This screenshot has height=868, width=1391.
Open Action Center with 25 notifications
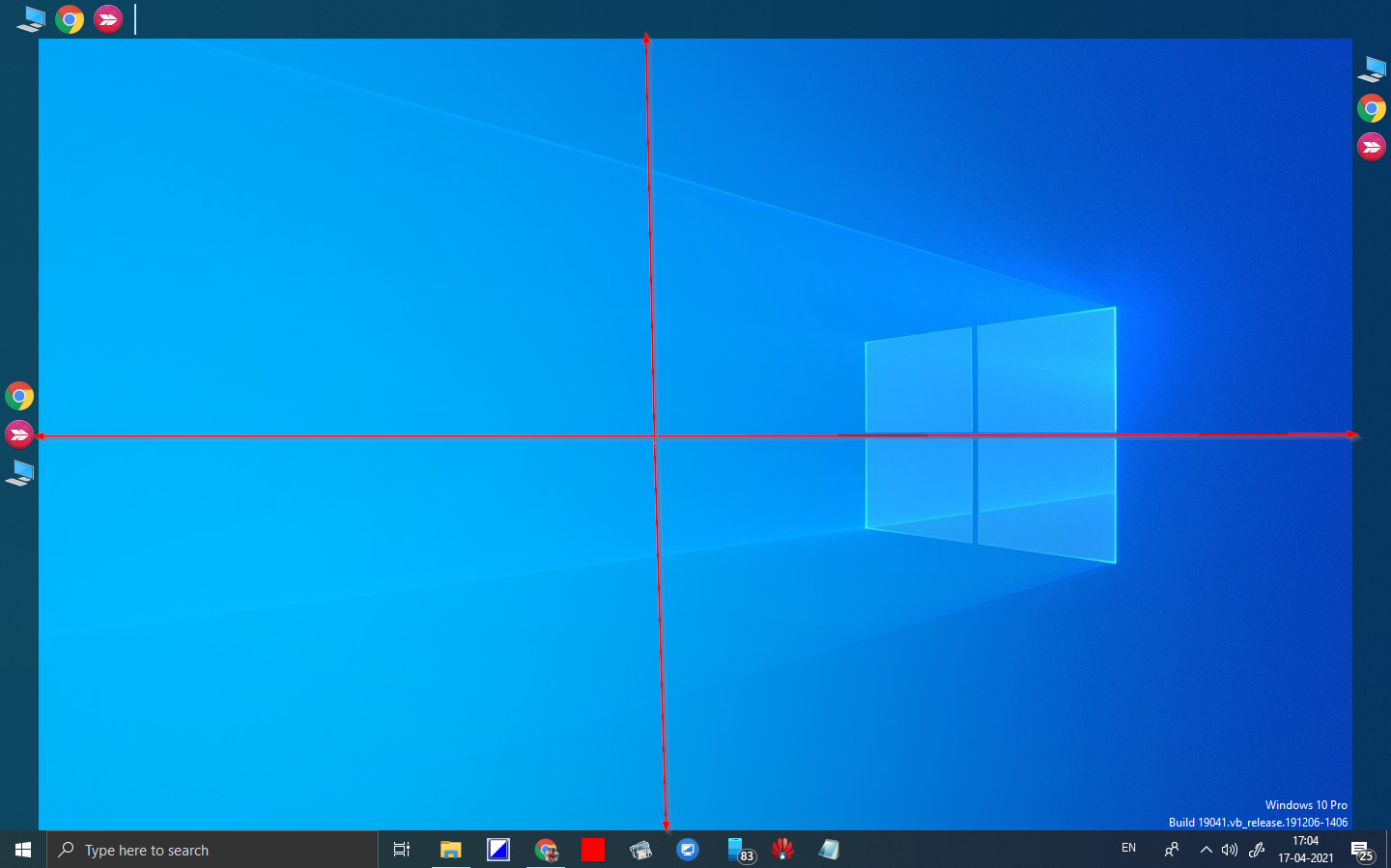click(1363, 851)
